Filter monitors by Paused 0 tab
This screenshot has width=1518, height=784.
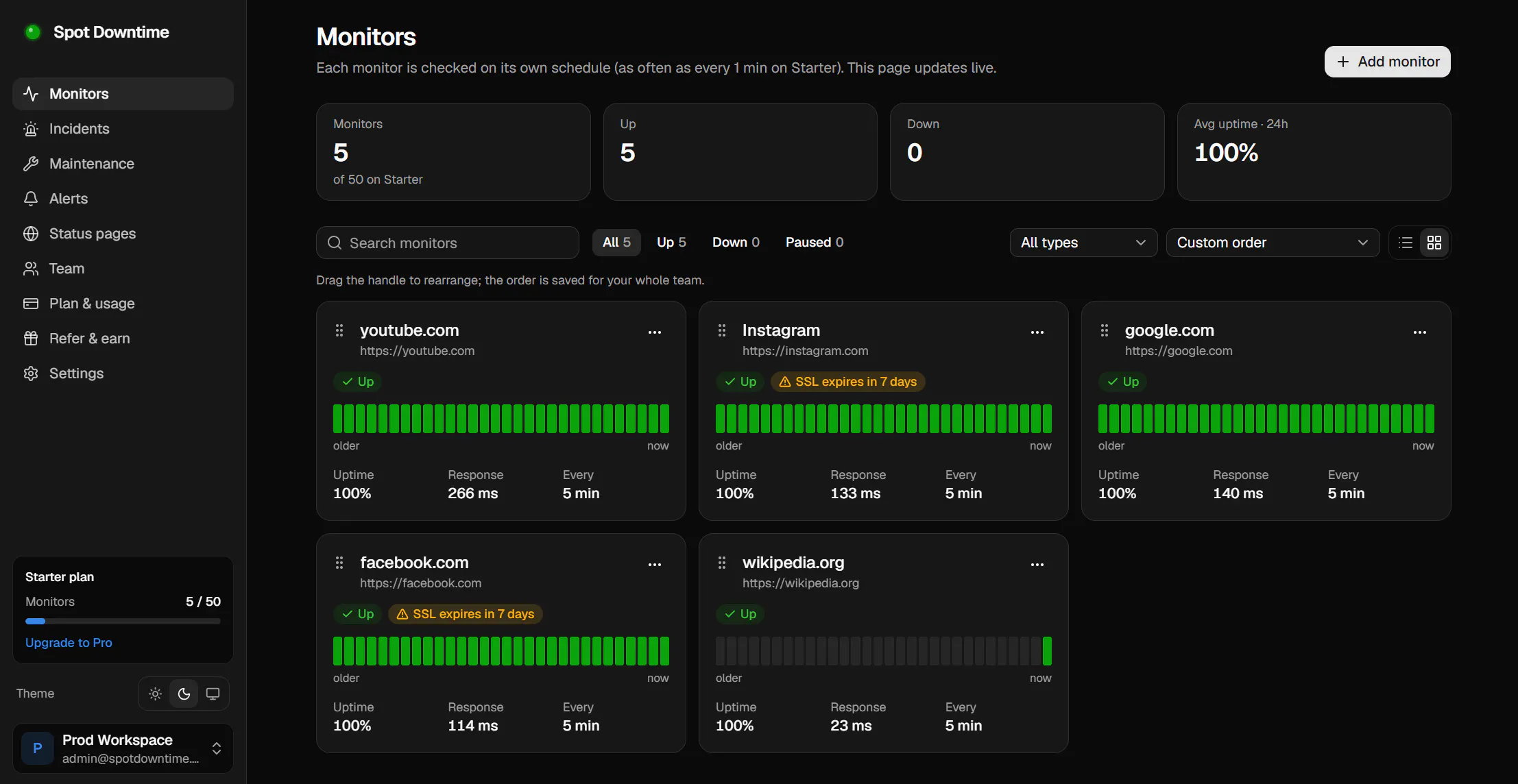click(x=815, y=243)
